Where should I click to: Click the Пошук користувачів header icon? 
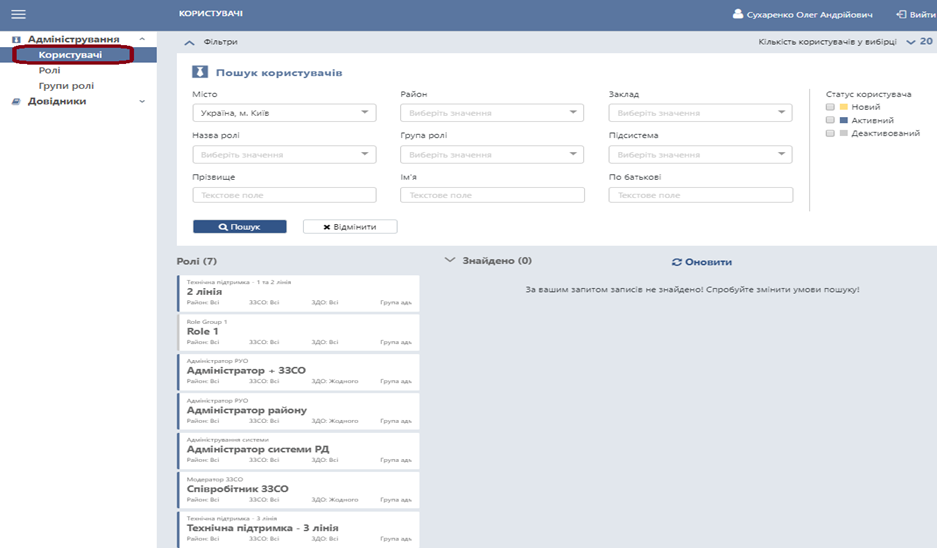[x=200, y=73]
